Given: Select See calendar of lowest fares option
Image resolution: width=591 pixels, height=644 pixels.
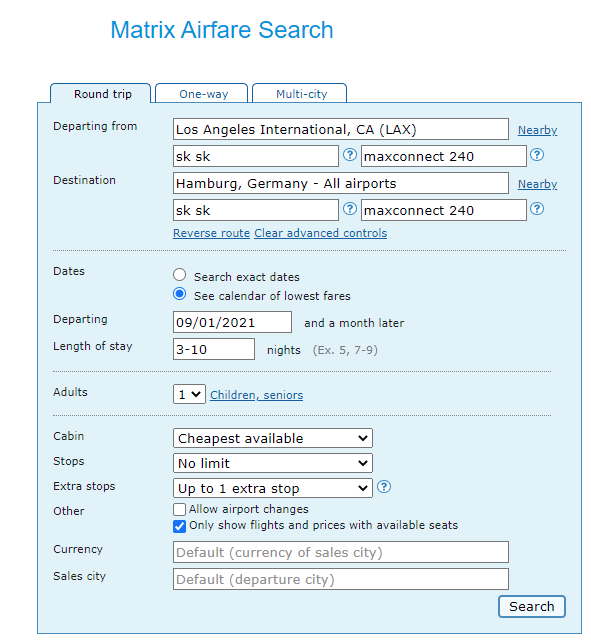Looking at the screenshot, I should click(179, 294).
